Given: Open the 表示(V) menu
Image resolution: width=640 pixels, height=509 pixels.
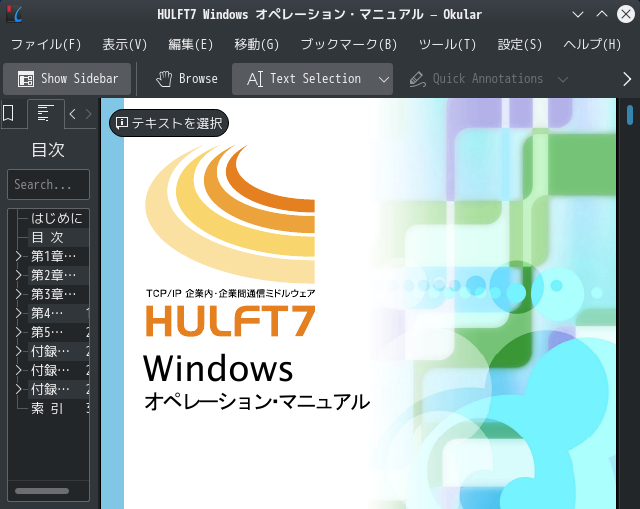Looking at the screenshot, I should (124, 44).
